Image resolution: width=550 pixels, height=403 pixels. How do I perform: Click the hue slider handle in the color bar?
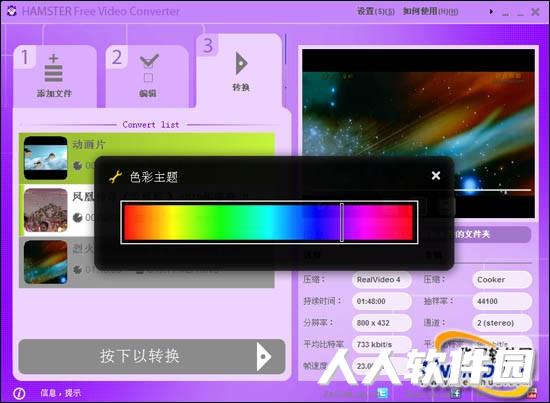(342, 222)
